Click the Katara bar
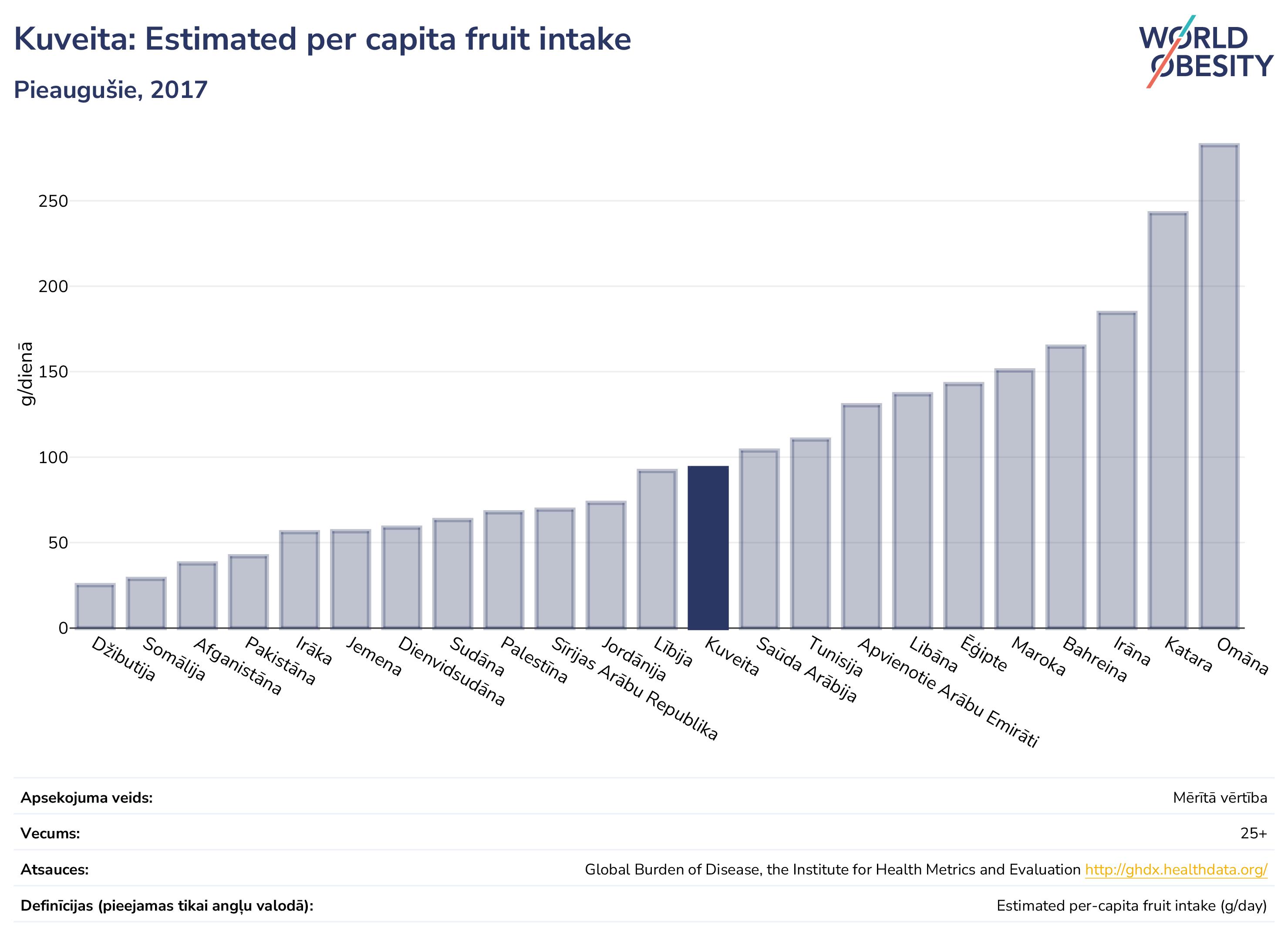The image size is (1288, 945). pos(1168,420)
